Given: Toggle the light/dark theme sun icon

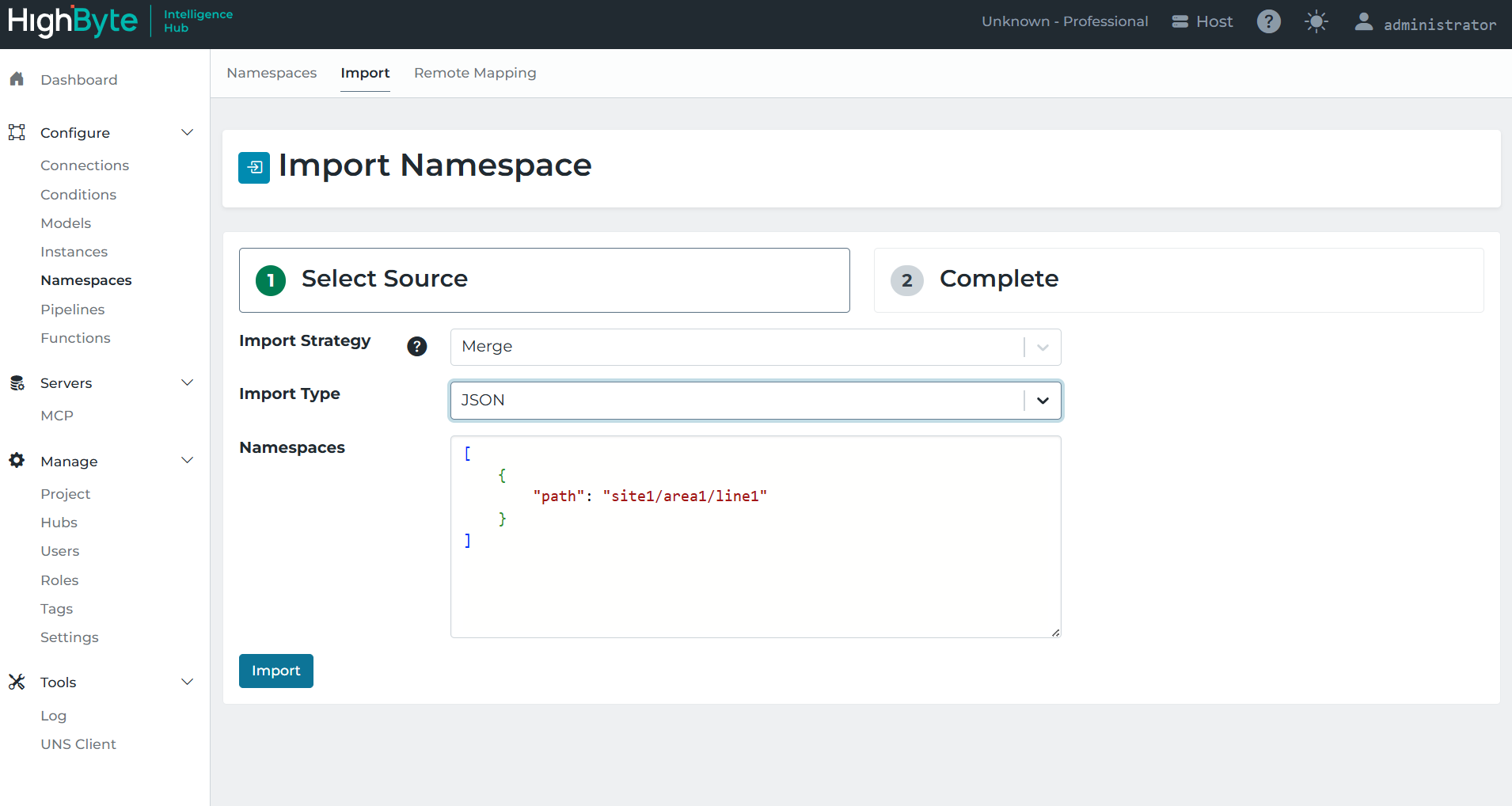Looking at the screenshot, I should (x=1316, y=21).
